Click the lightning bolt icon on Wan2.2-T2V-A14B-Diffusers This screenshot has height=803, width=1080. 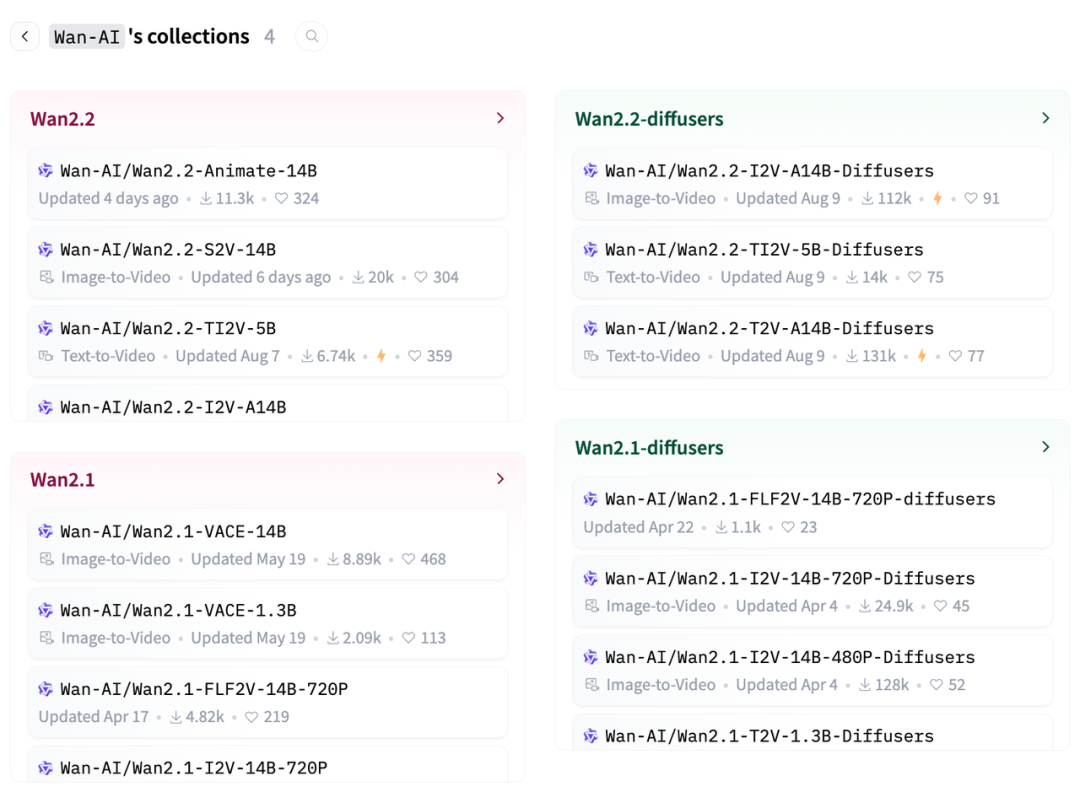point(922,356)
